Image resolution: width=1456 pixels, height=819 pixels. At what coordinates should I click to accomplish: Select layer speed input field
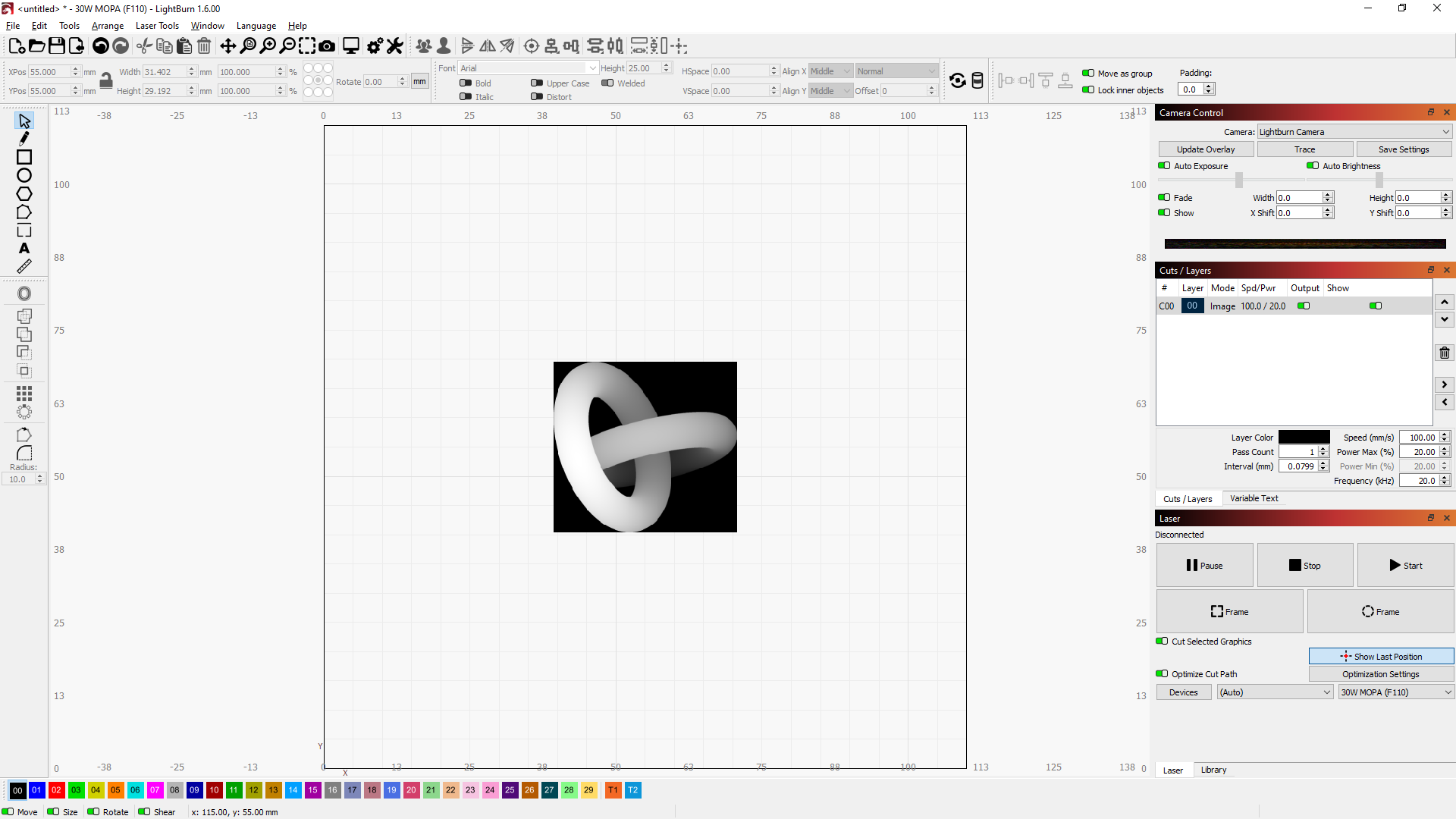tap(1419, 437)
